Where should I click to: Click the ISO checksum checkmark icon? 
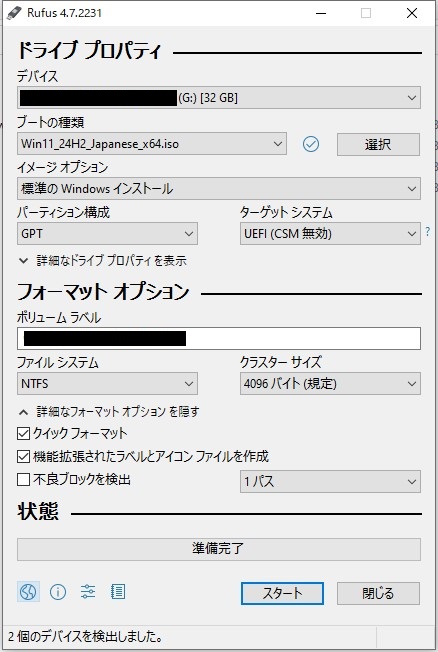tap(311, 144)
